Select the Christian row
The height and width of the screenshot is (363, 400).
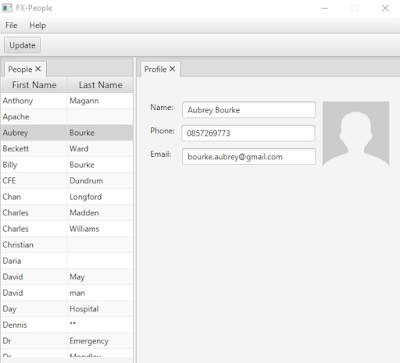pos(67,245)
